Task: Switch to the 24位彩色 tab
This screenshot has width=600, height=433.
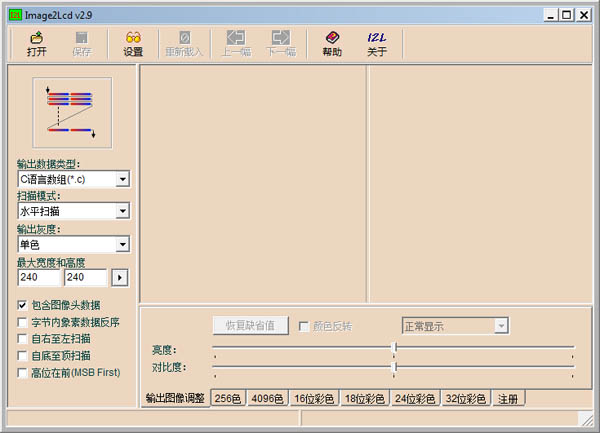Action: tap(415, 399)
